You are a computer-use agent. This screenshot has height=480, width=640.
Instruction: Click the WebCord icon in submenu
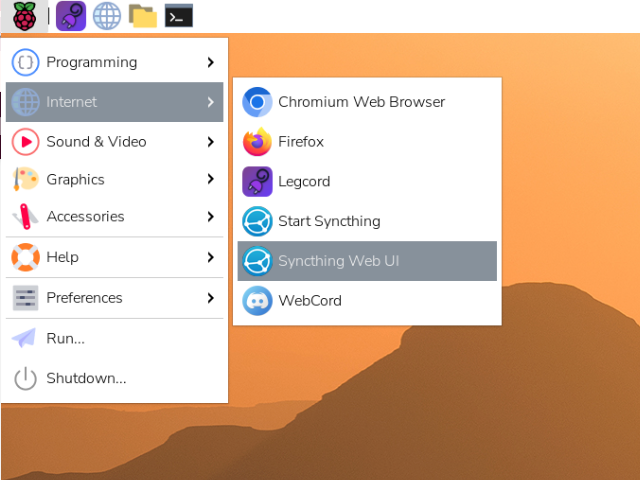tap(258, 301)
